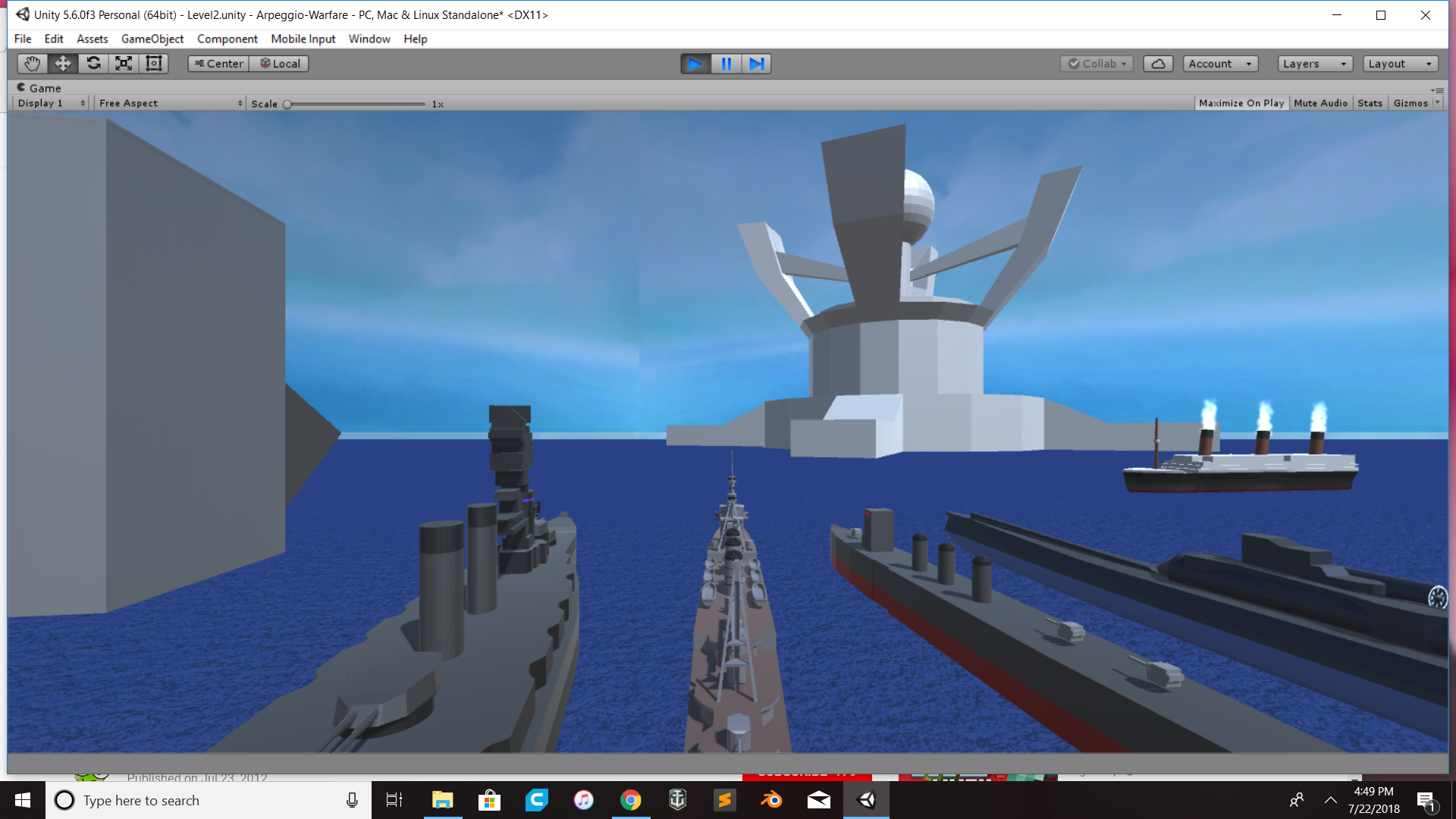Stop play mode with Play button
1456x819 pixels.
tap(695, 64)
